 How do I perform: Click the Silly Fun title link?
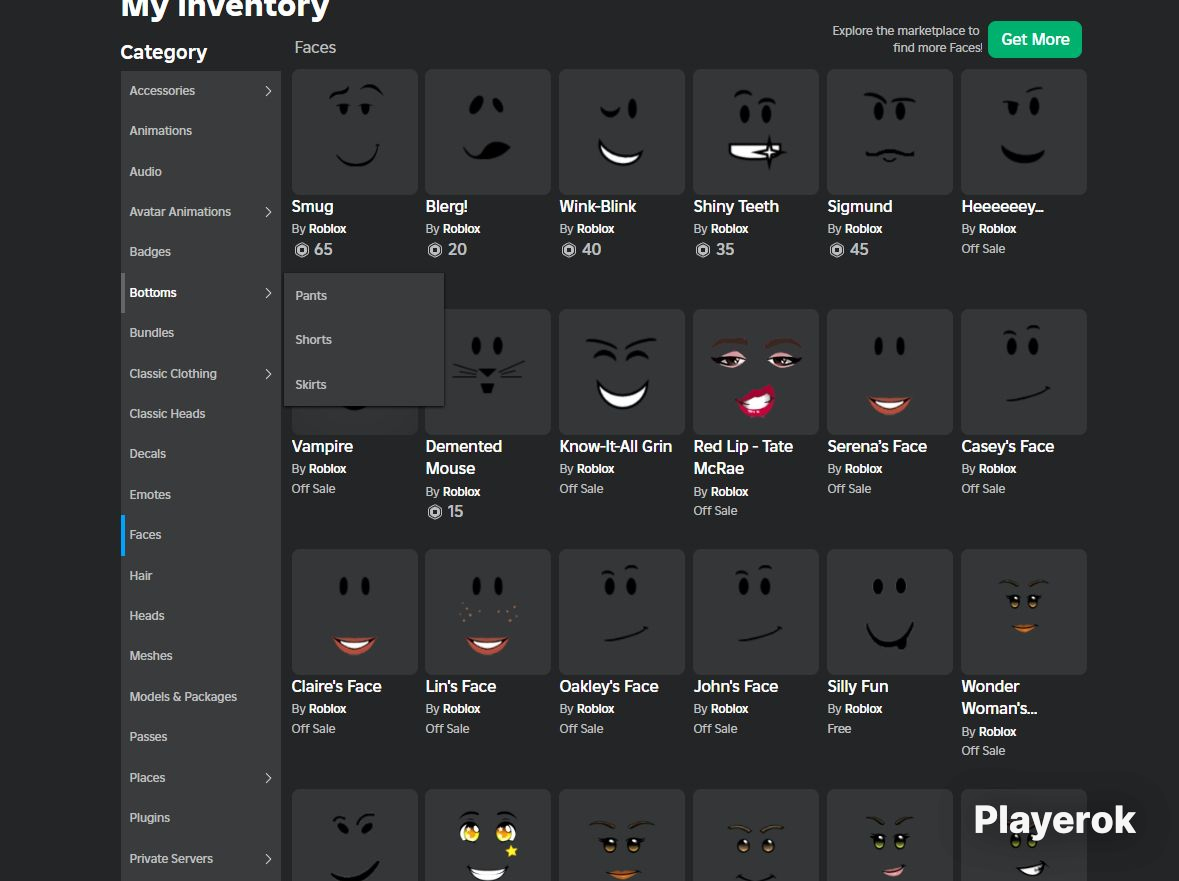(x=857, y=686)
